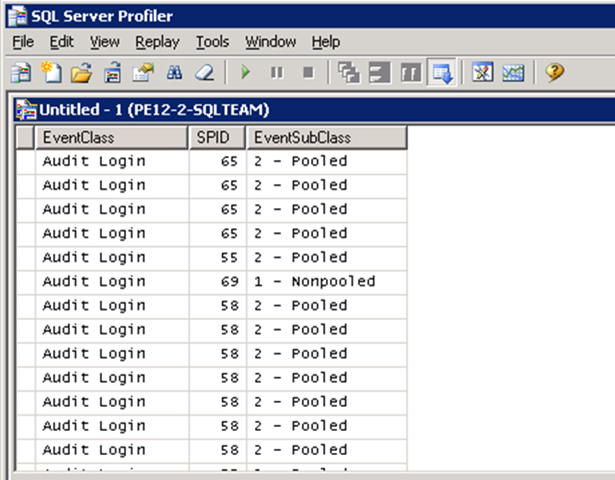
Task: Click the Help question mark icon
Action: [555, 73]
